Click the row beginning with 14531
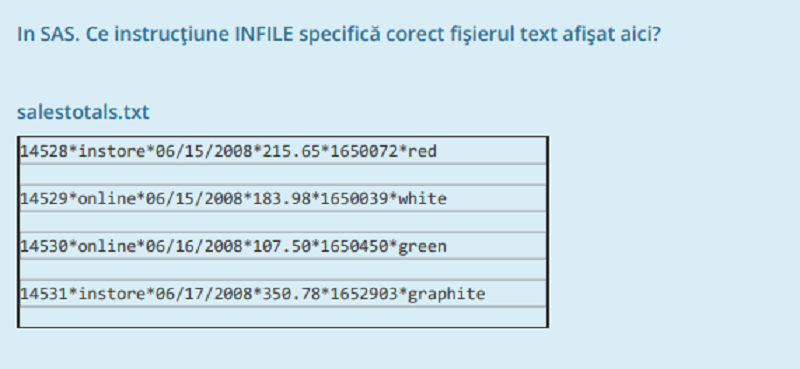The height and width of the screenshot is (369, 800). (x=283, y=293)
